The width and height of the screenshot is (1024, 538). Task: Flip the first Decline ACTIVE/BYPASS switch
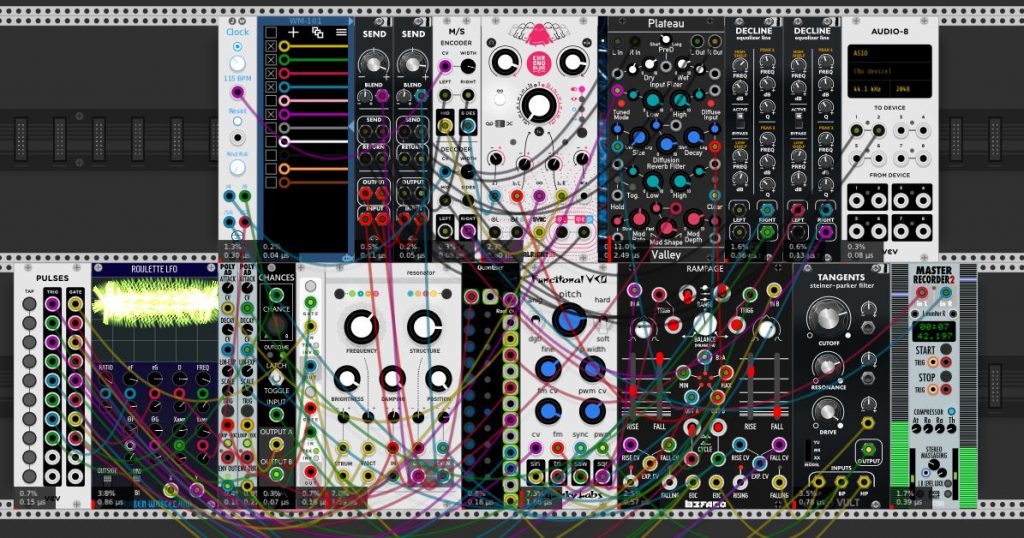739,122
